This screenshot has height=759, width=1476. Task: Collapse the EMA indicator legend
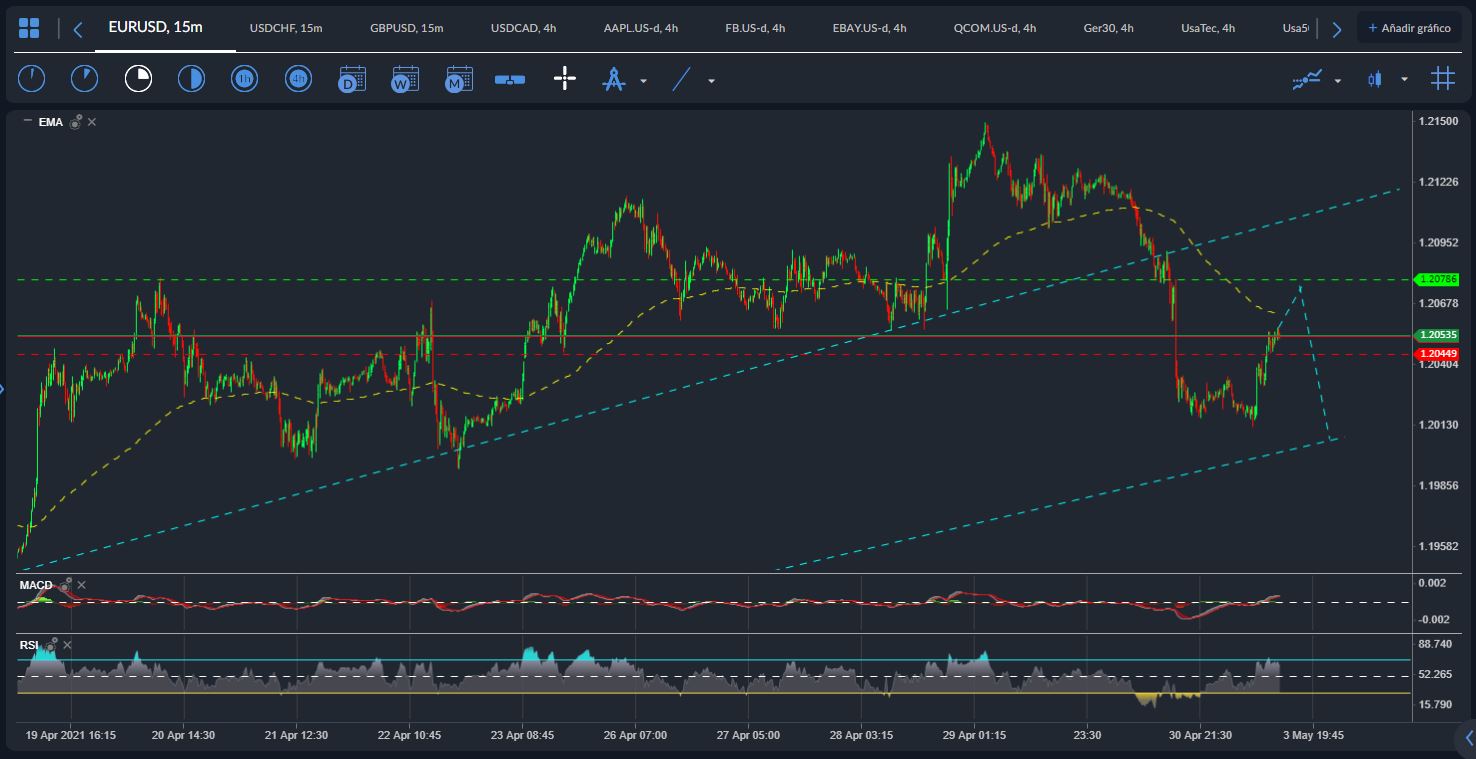click(x=27, y=122)
